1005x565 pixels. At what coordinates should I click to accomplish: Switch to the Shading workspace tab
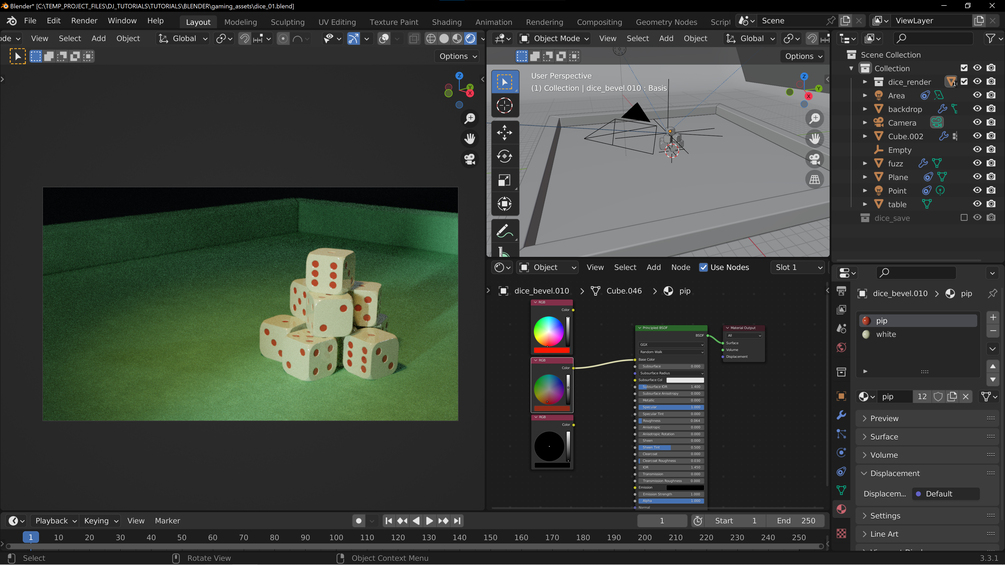click(x=446, y=21)
